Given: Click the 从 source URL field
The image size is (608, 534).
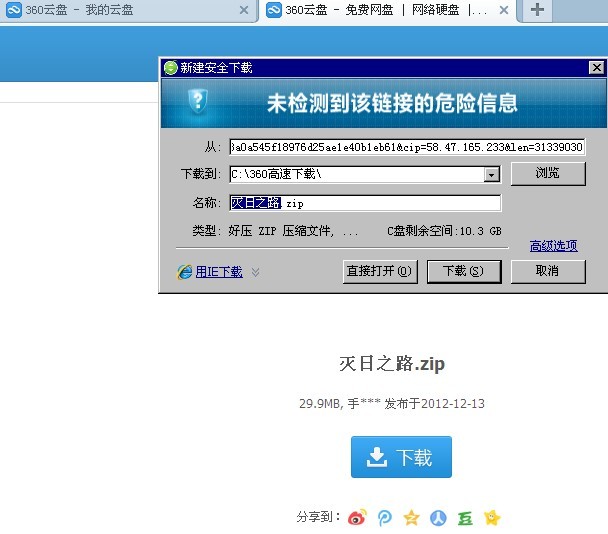Looking at the screenshot, I should (407, 147).
